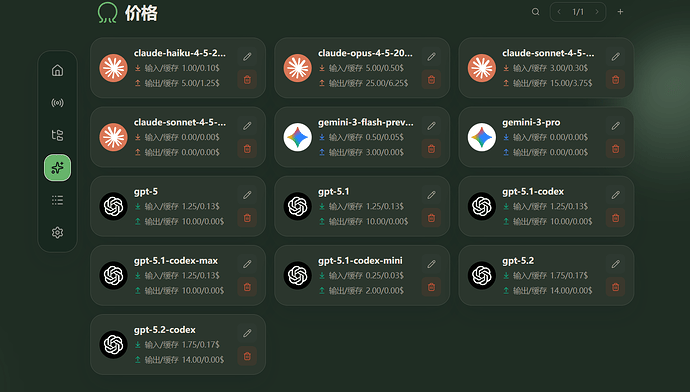The height and width of the screenshot is (392, 690).
Task: Click the Claude logo on claude-opus-4-5 card
Action: pyautogui.click(x=297, y=68)
